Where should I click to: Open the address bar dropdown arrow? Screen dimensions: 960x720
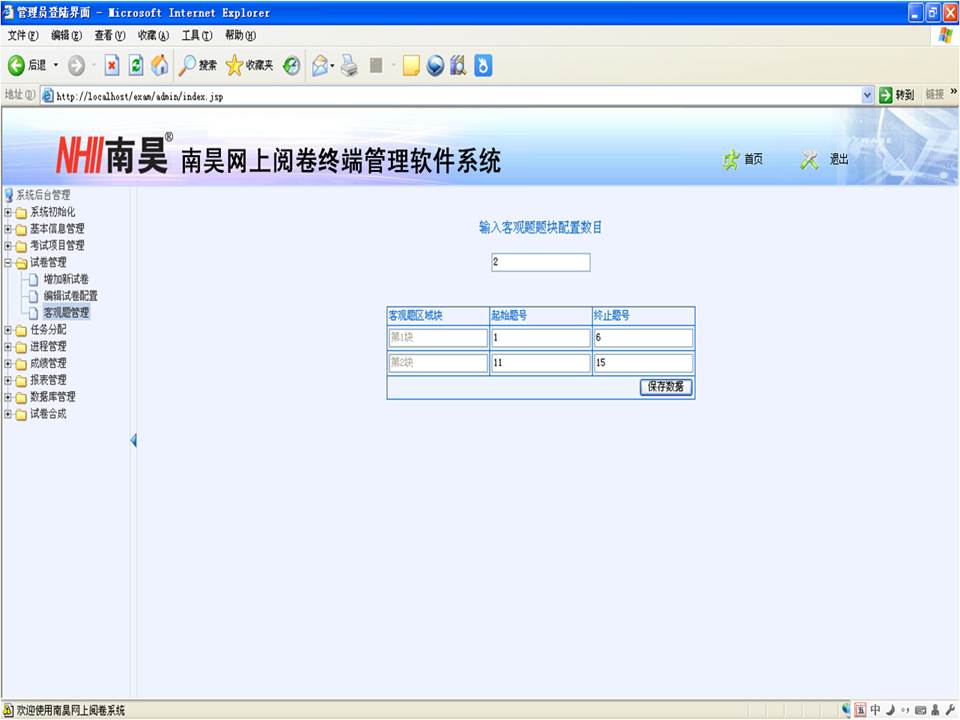pos(867,95)
